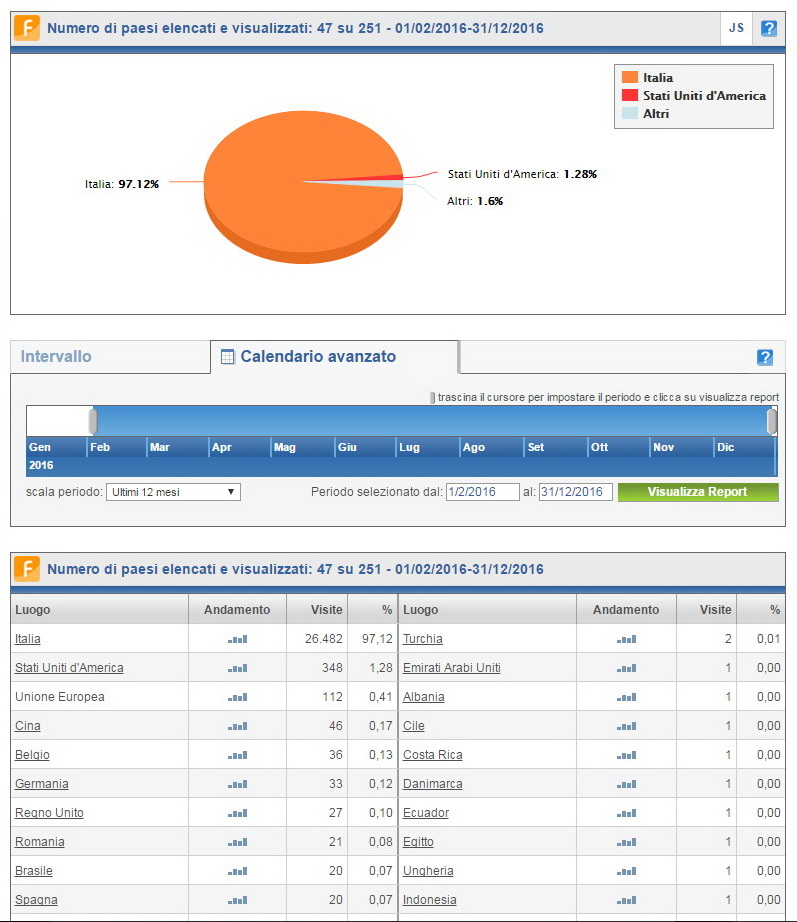The height and width of the screenshot is (922, 797).
Task: Switch to the Intervallo tab
Action: [56, 356]
